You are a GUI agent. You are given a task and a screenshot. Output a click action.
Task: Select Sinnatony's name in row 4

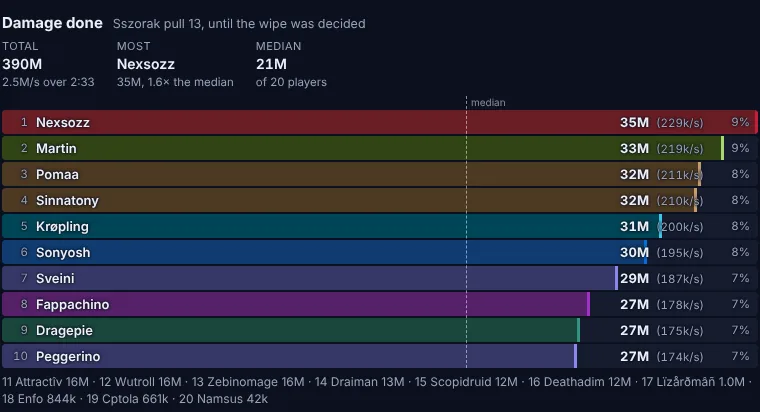pyautogui.click(x=67, y=201)
